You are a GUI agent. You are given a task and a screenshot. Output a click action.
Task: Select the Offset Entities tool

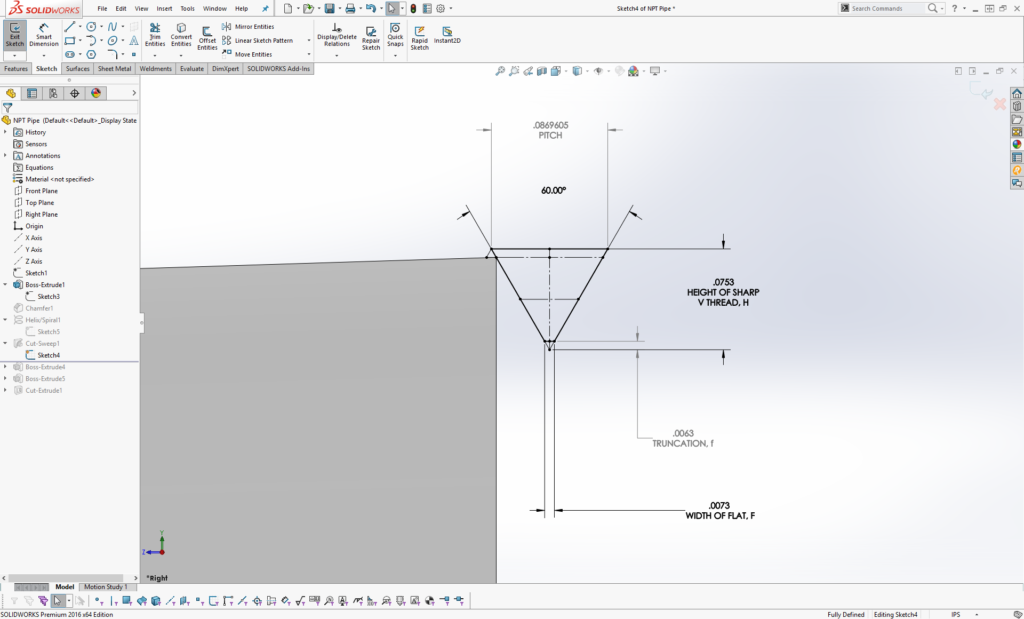(x=207, y=38)
